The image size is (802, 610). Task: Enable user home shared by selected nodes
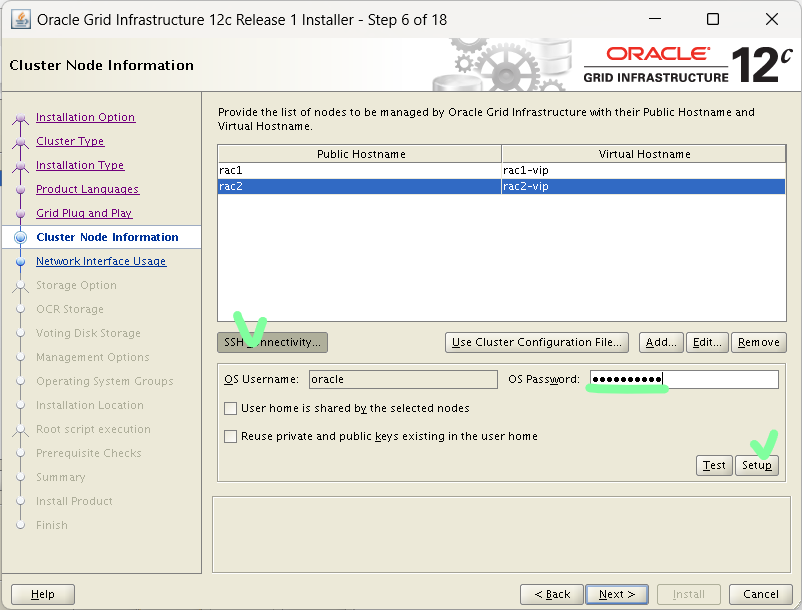[x=231, y=408]
